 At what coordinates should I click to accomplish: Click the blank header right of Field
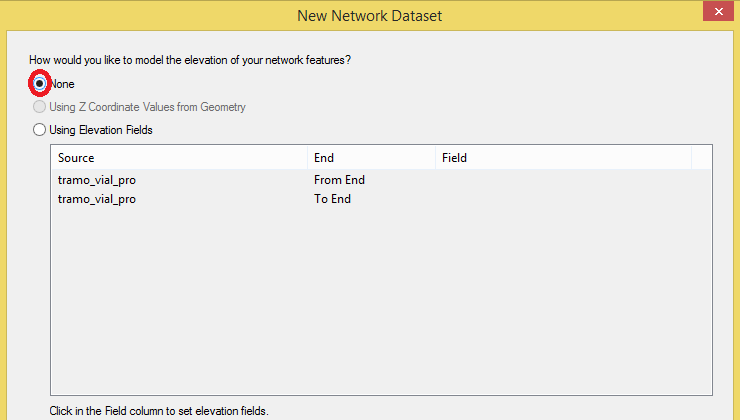(701, 158)
